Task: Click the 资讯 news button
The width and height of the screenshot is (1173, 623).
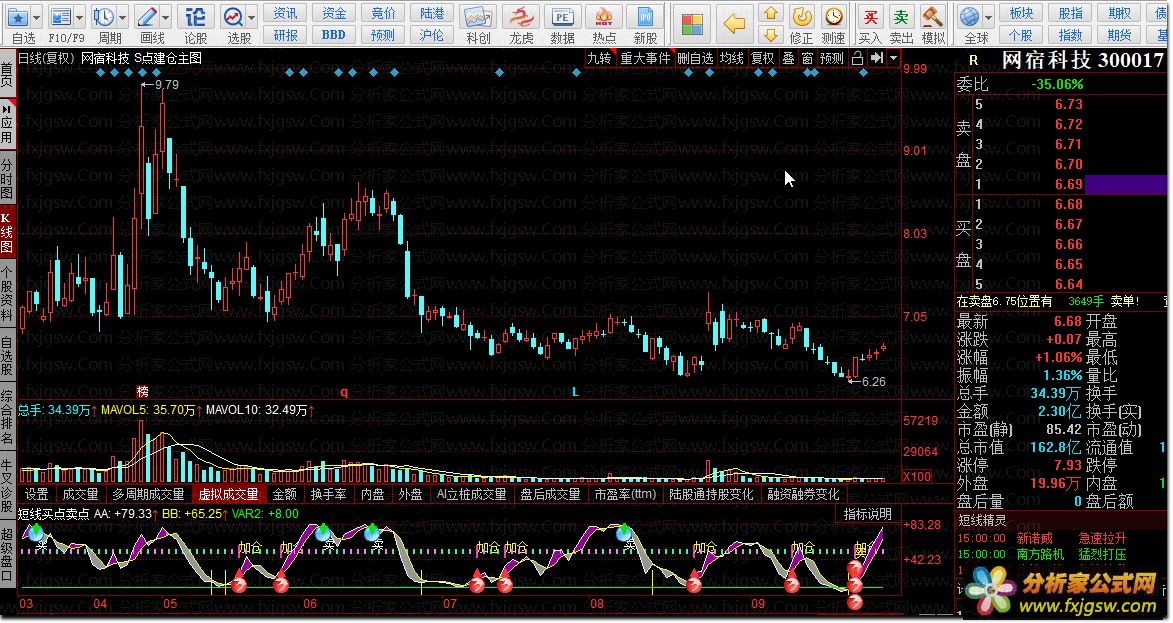Action: (285, 13)
